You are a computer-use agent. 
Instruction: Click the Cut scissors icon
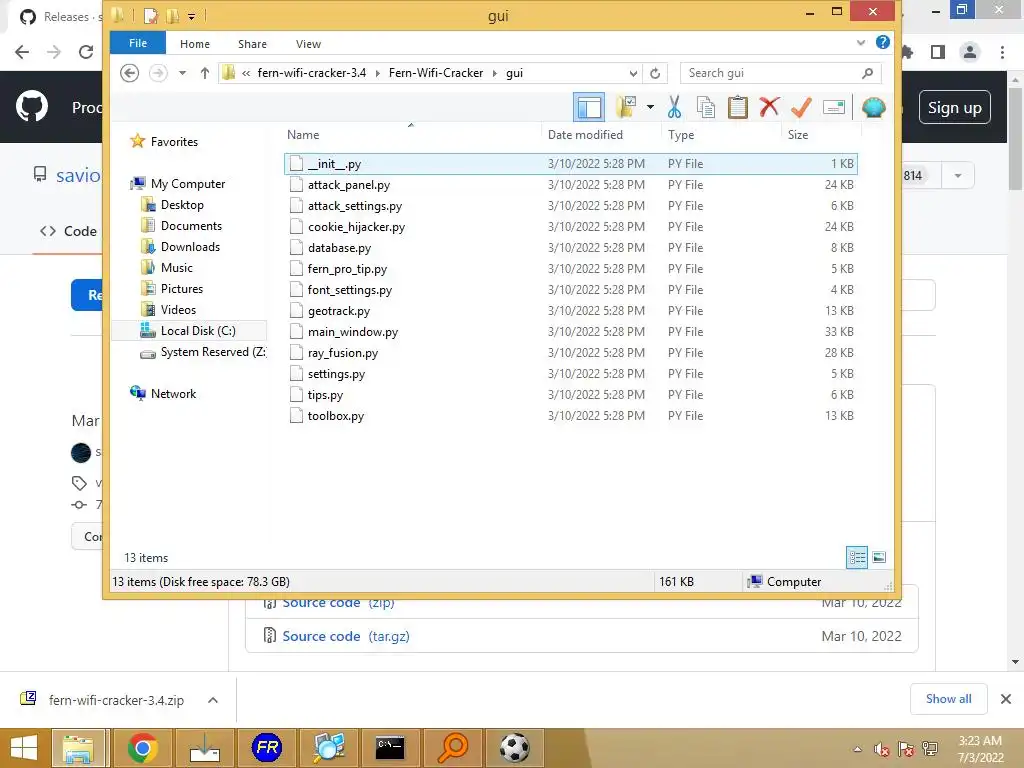(x=674, y=107)
